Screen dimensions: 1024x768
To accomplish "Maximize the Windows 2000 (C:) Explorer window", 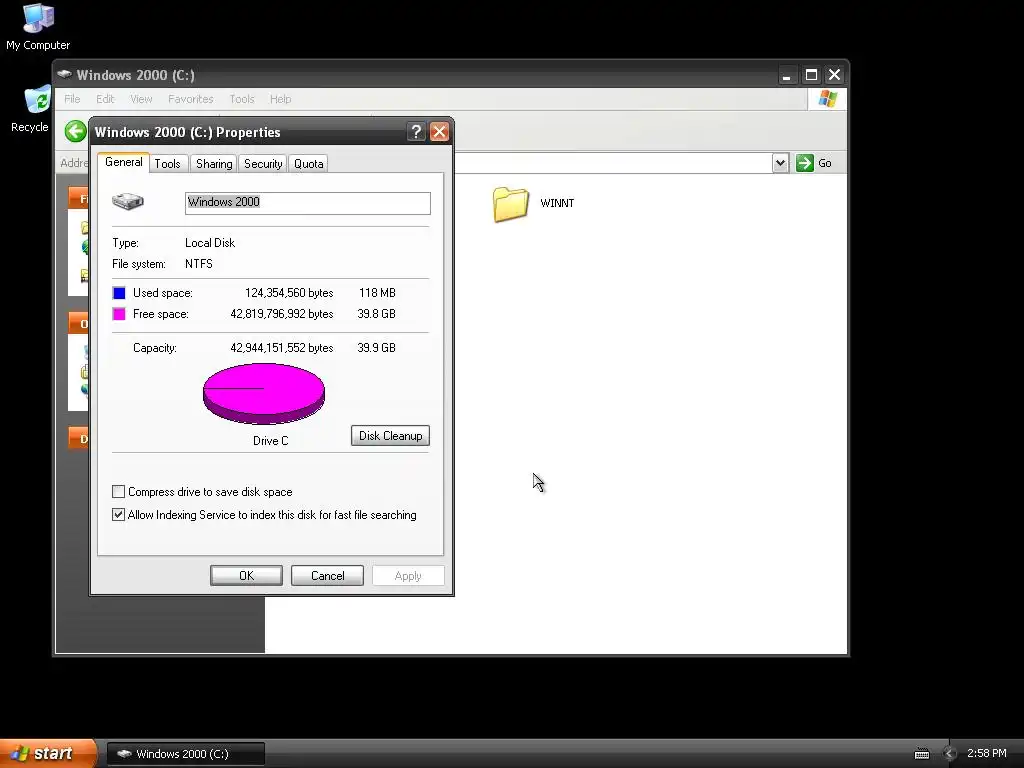I will pos(811,75).
